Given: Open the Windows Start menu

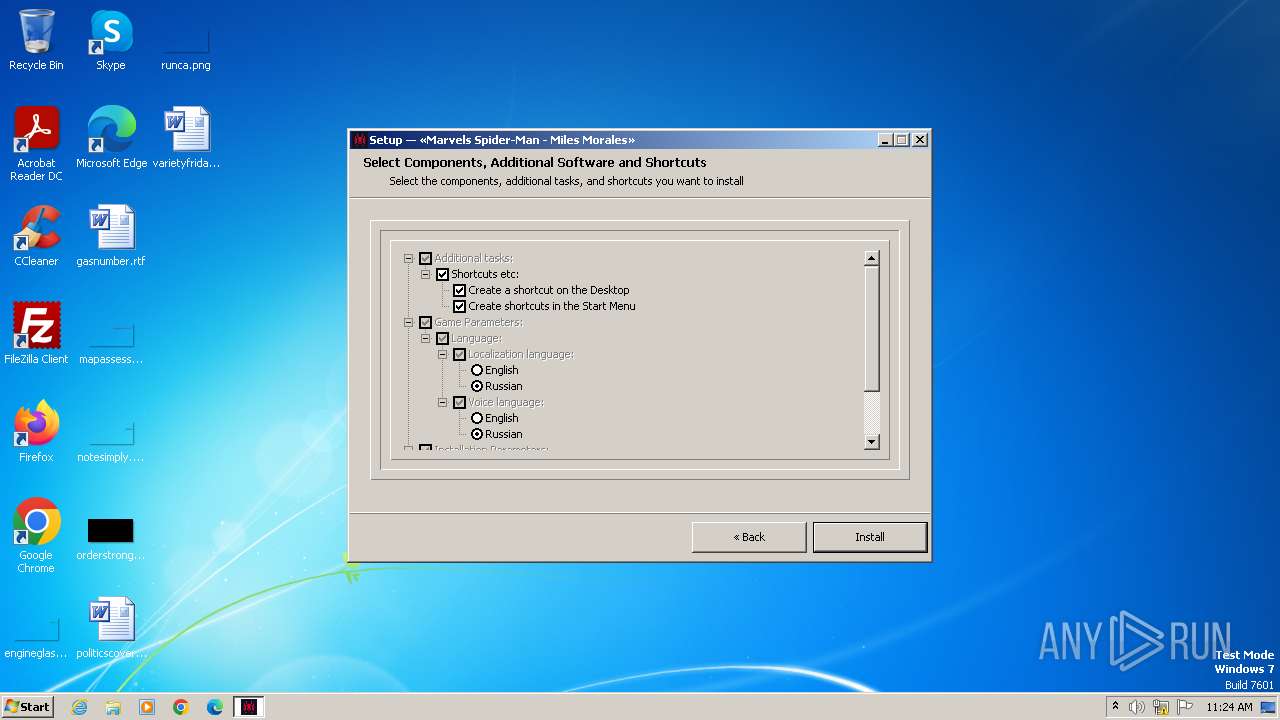Looking at the screenshot, I should click(x=28, y=707).
